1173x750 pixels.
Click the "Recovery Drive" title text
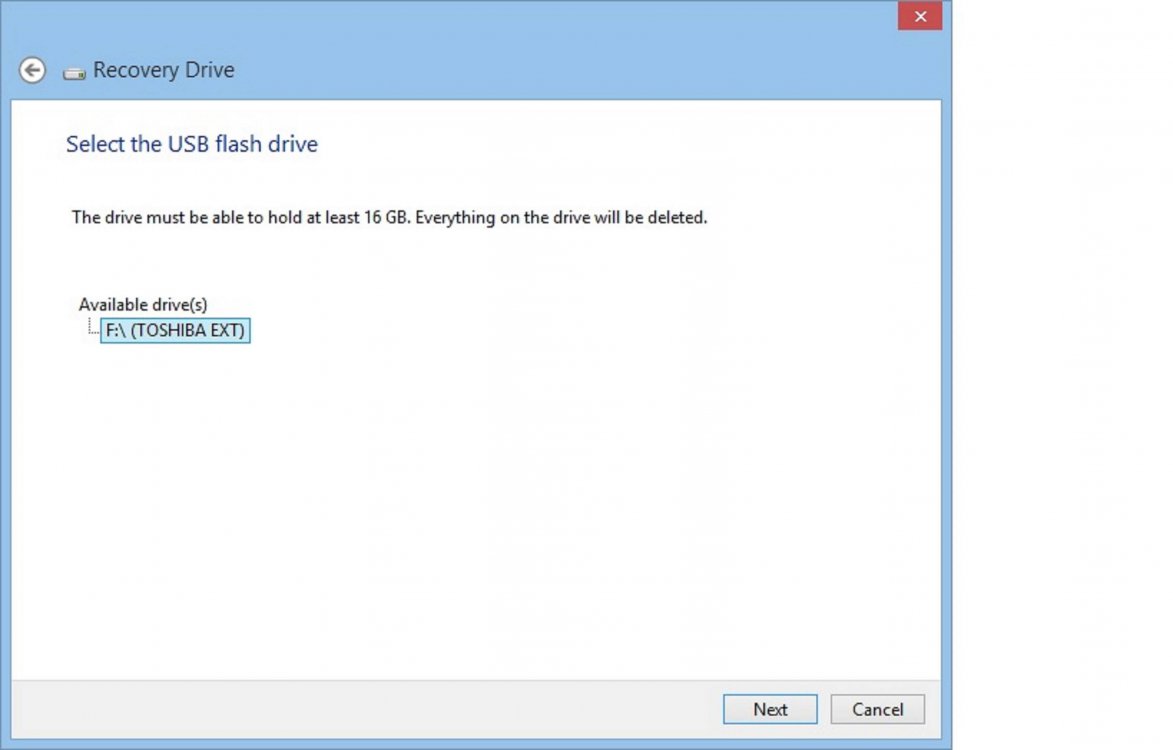[x=164, y=70]
